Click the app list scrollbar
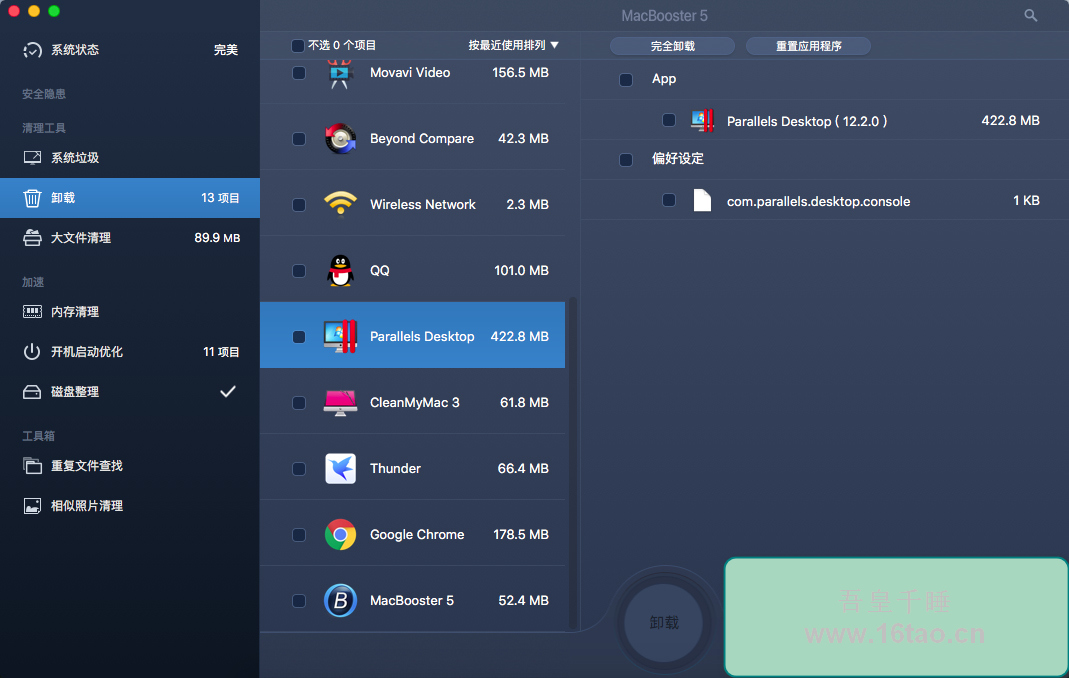This screenshot has width=1069, height=678. point(573,460)
